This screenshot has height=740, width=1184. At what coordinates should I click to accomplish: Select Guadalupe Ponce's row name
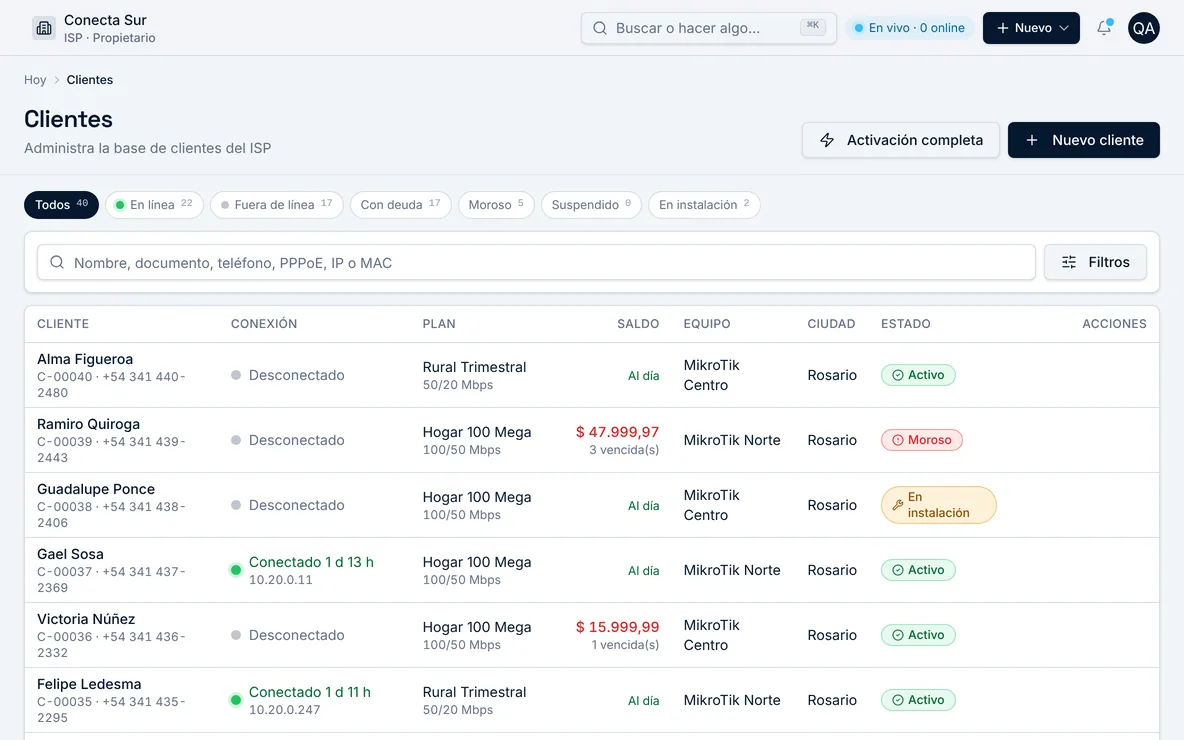[96, 489]
